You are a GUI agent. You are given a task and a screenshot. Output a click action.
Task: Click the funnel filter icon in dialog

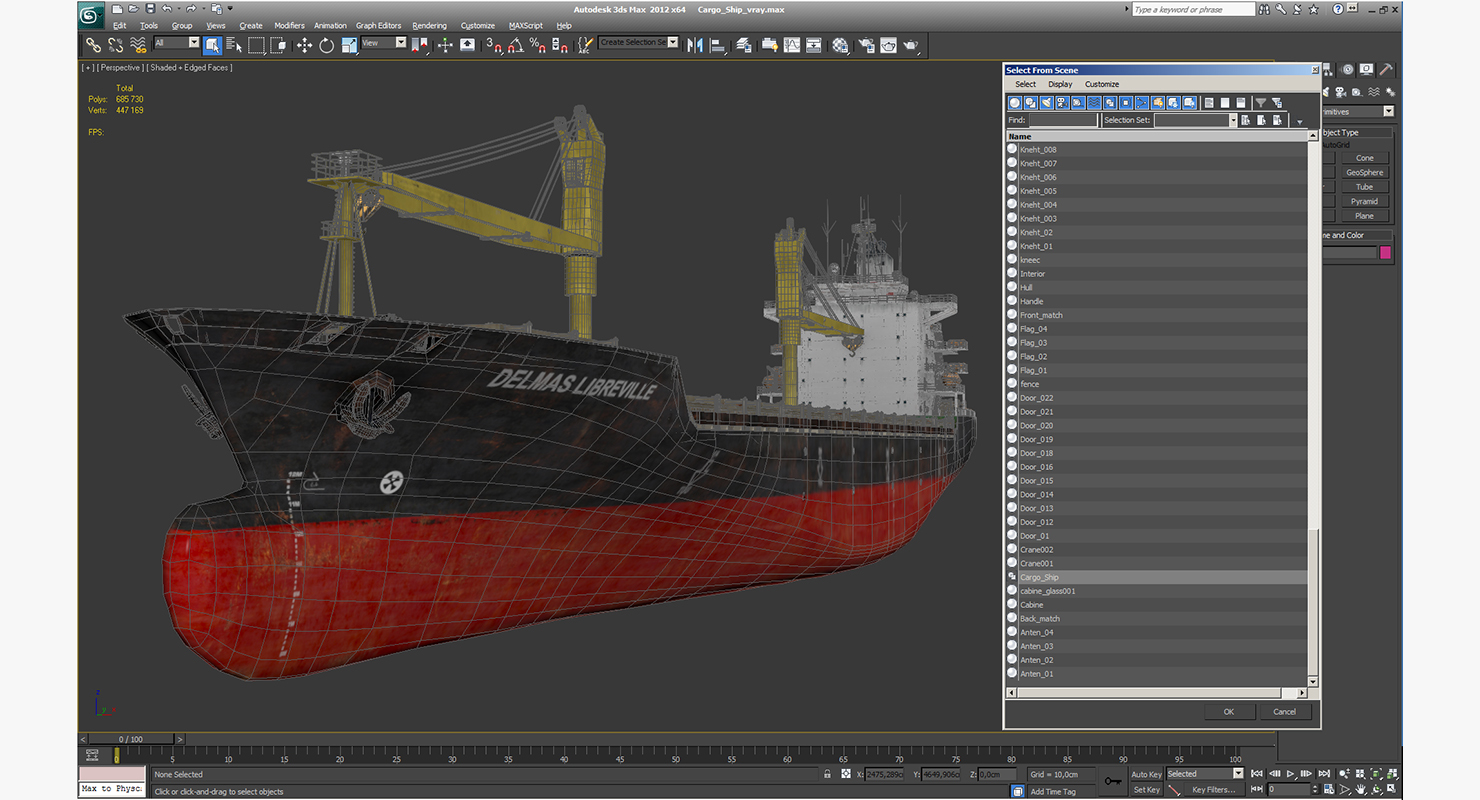click(1261, 102)
